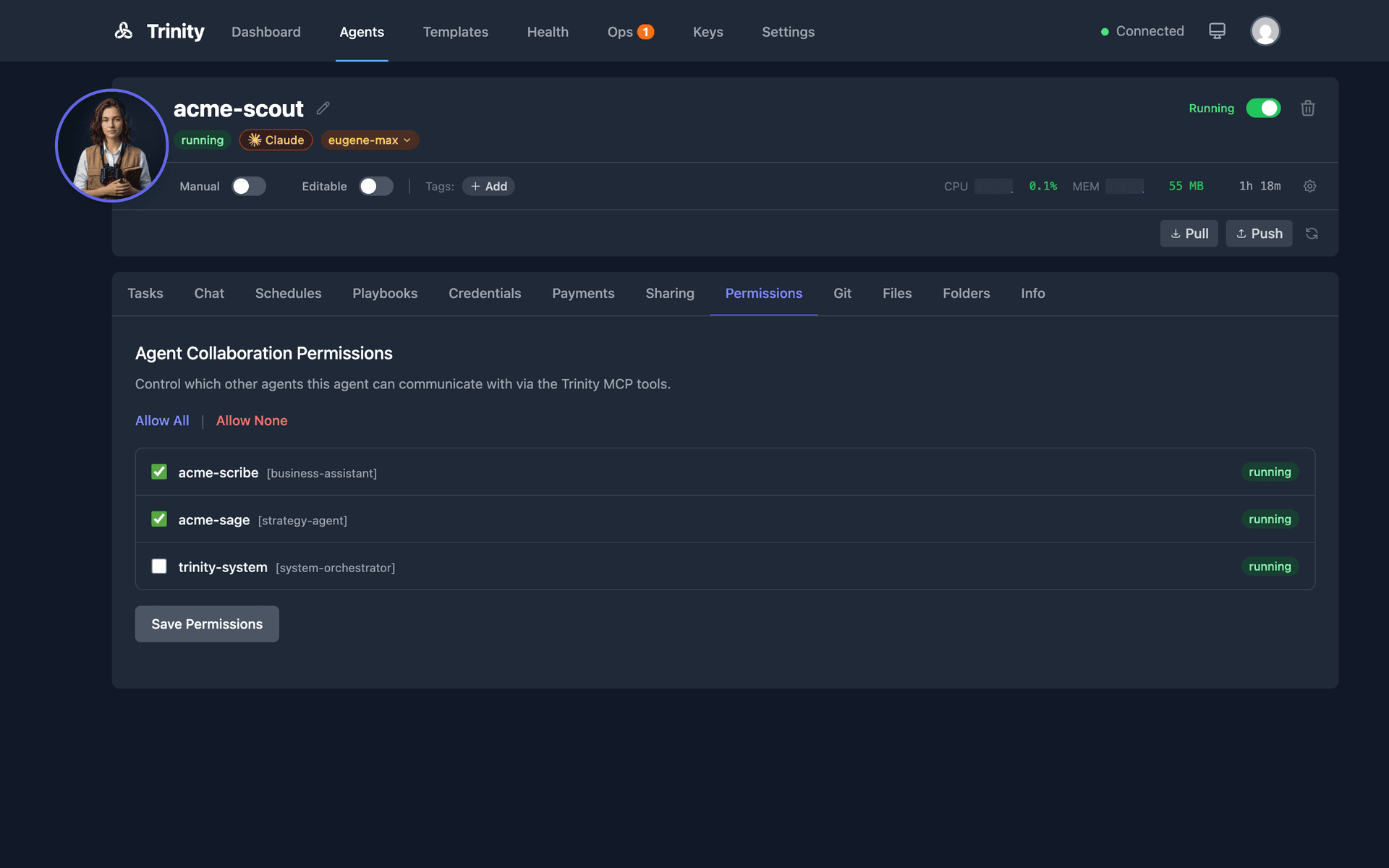Open the agent settings gear
Image resolution: width=1389 pixels, height=868 pixels.
[1309, 186]
